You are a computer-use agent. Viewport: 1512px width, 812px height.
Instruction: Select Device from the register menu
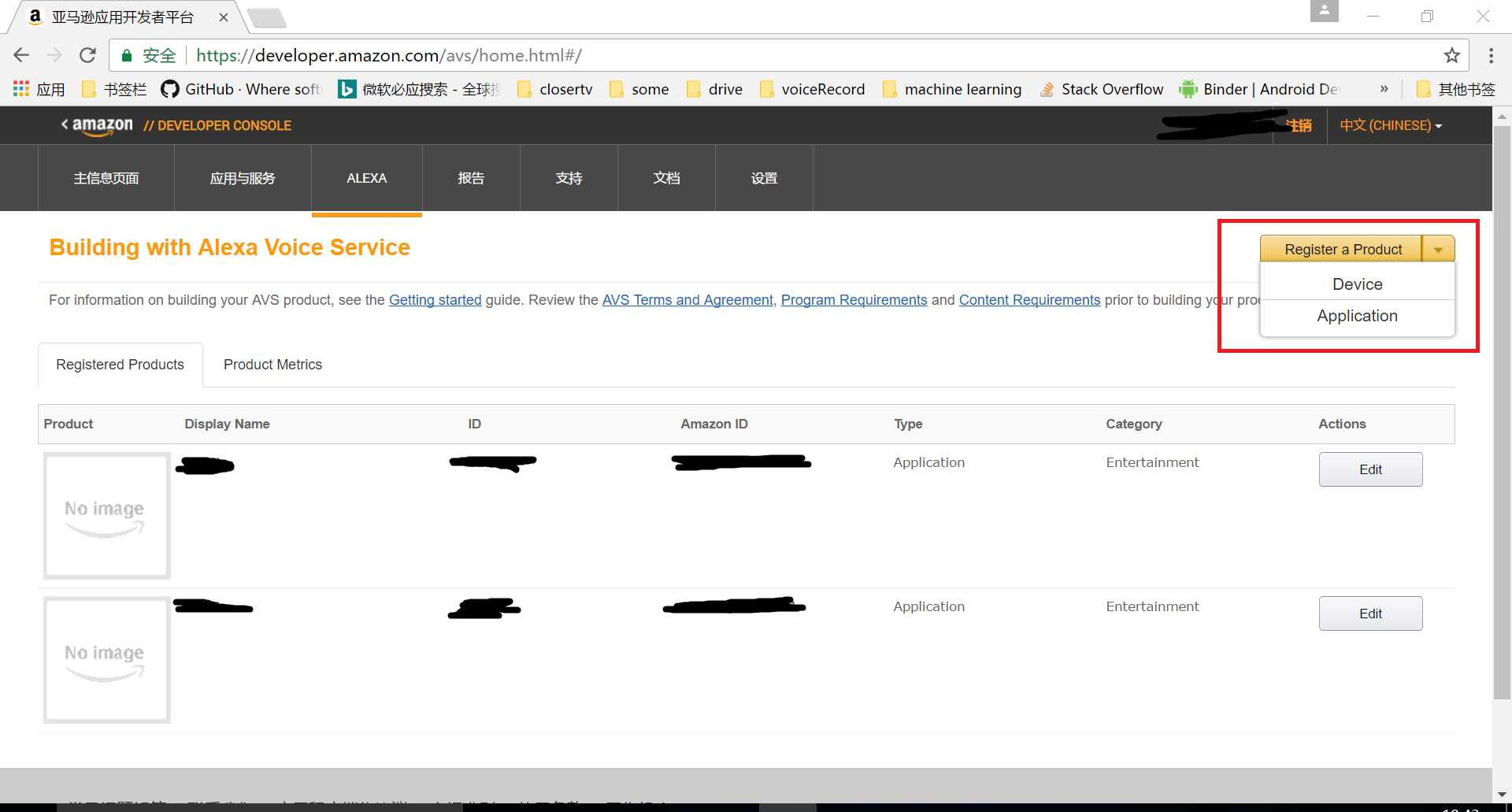pos(1357,284)
